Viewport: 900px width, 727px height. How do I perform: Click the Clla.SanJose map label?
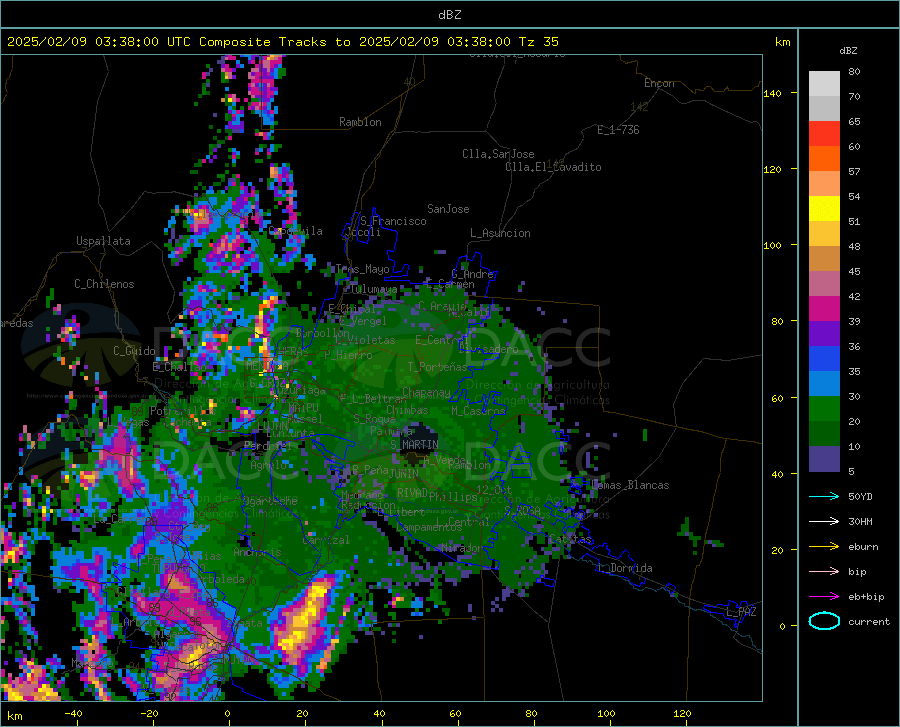[x=498, y=154]
